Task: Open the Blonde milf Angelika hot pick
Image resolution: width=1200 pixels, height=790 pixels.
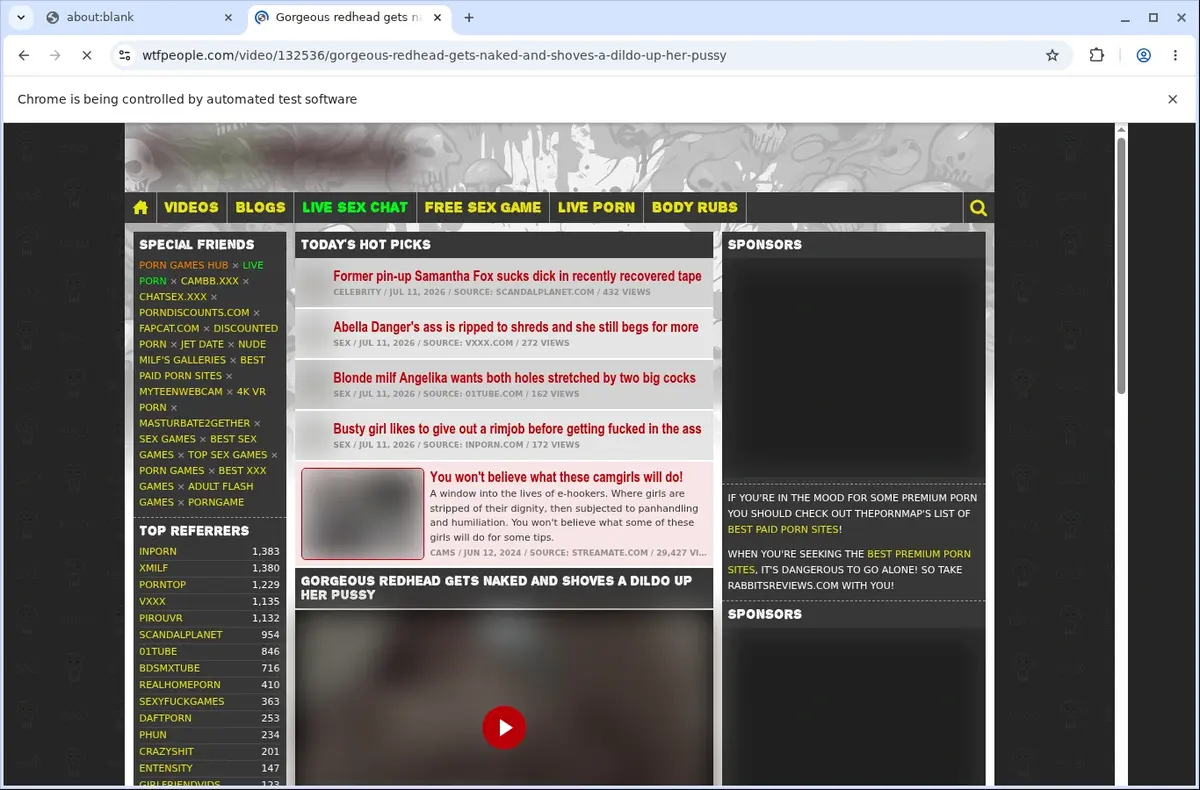Action: 514,378
